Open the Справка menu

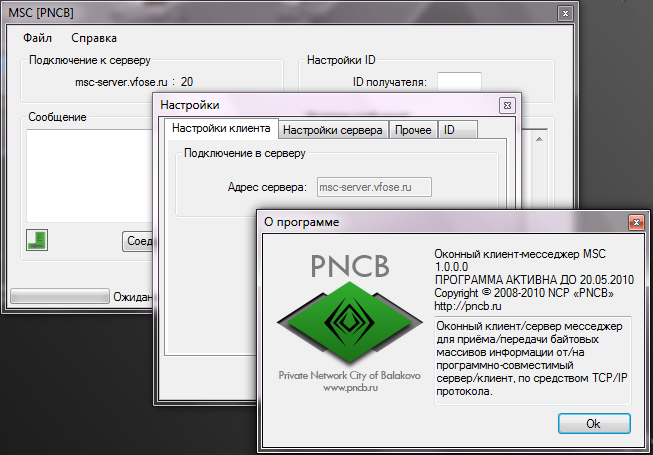(x=94, y=38)
